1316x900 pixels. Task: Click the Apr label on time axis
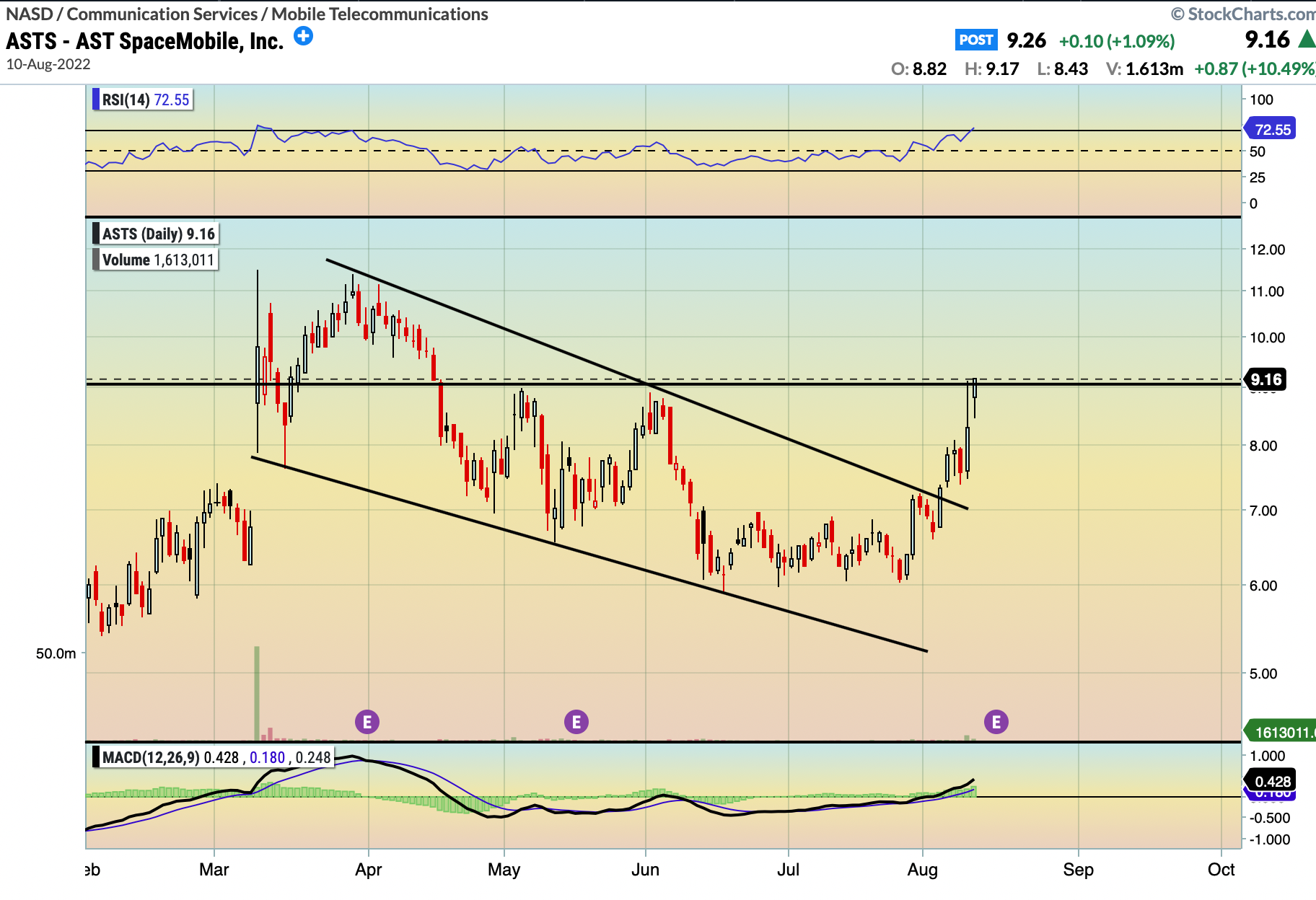pyautogui.click(x=369, y=870)
